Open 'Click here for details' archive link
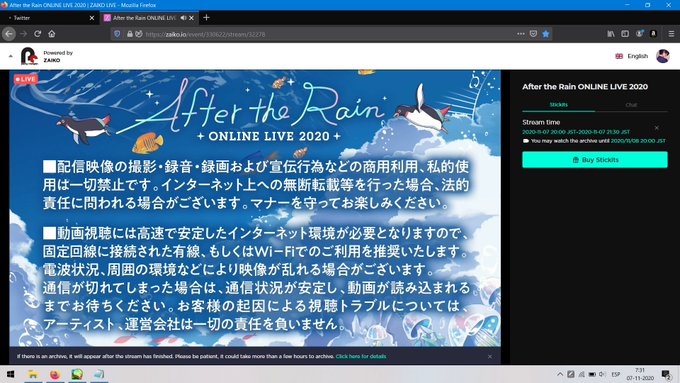The image size is (680, 383). pyautogui.click(x=361, y=356)
